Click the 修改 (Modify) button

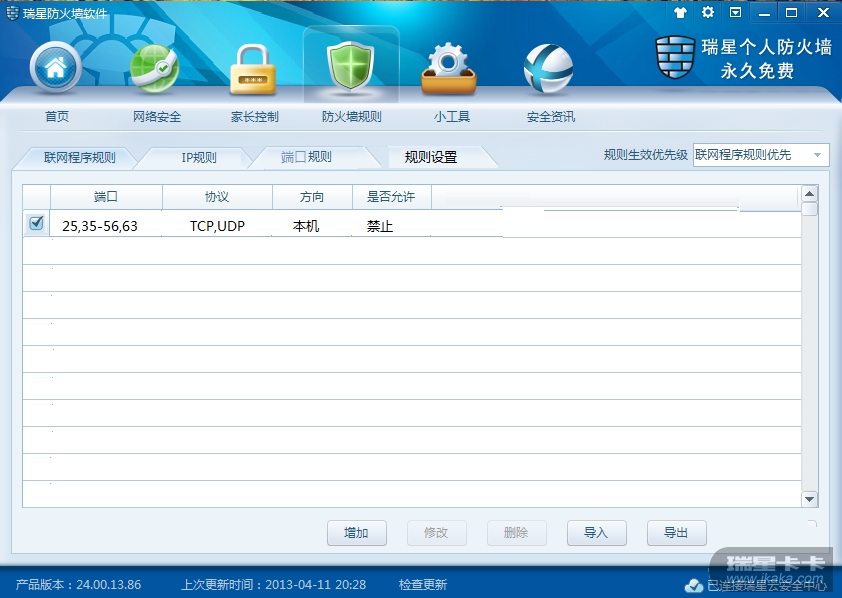437,533
